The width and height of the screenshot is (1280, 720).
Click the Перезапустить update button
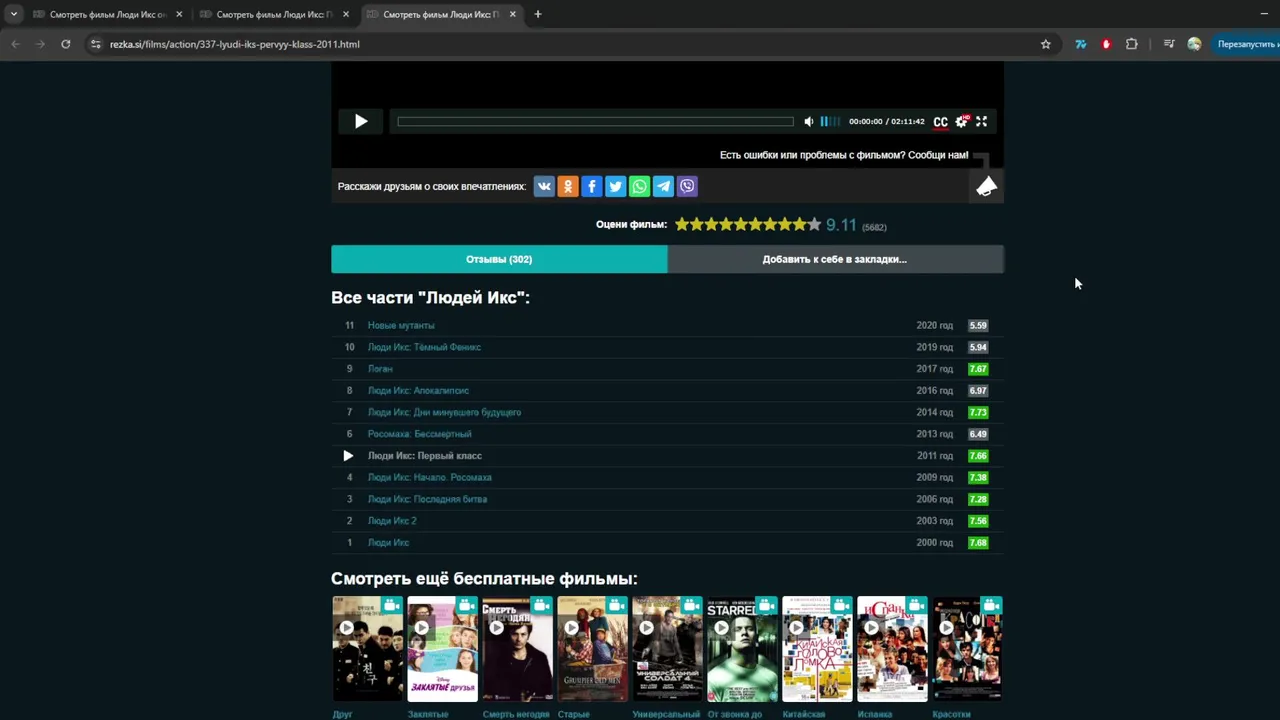pos(1246,44)
